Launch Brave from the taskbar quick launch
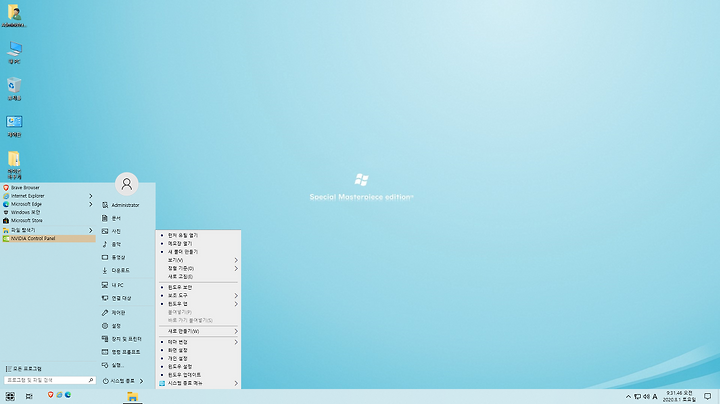 click(51, 395)
